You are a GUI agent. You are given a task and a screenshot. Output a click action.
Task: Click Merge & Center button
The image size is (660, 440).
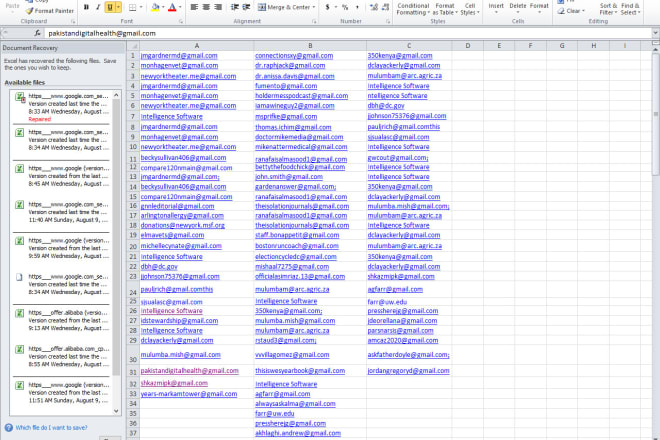tap(284, 7)
